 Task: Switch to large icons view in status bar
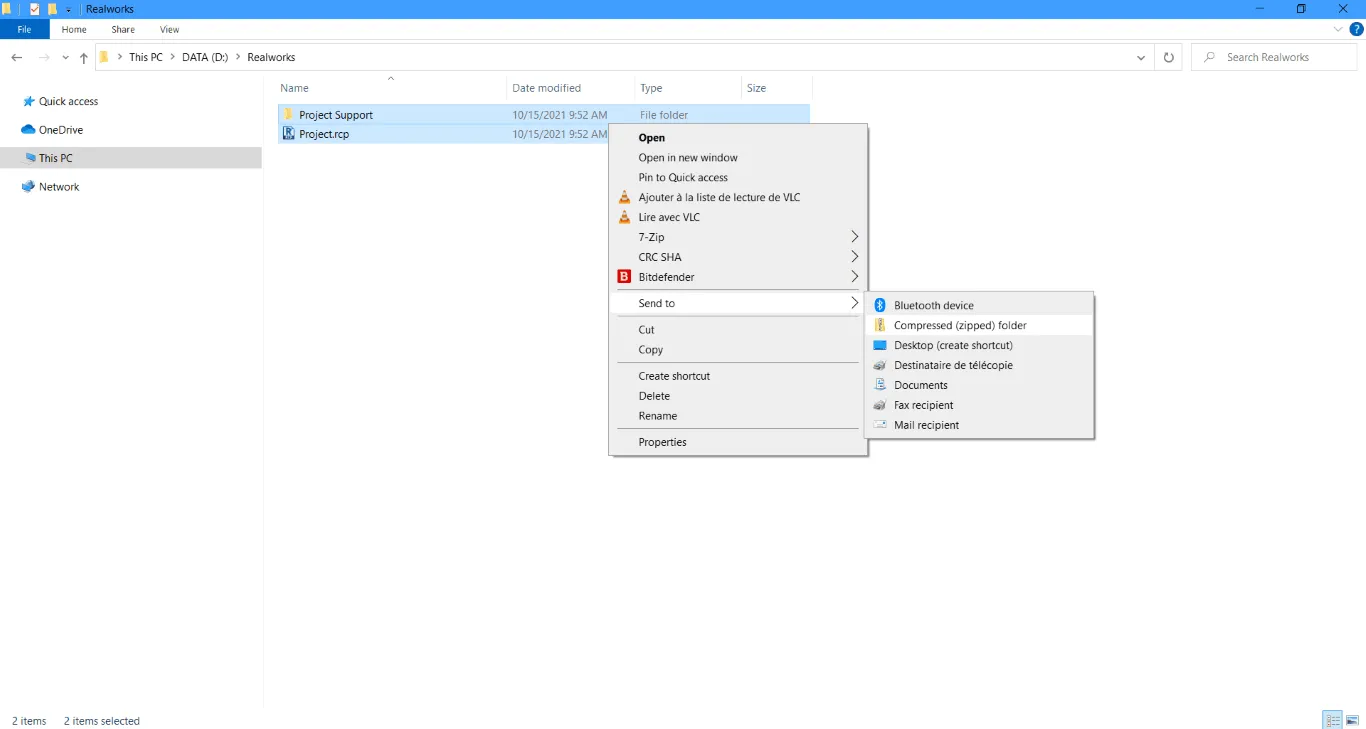coord(1352,720)
